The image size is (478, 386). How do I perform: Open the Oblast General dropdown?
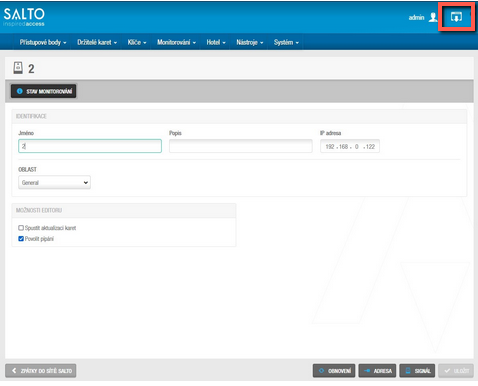pyautogui.click(x=54, y=182)
